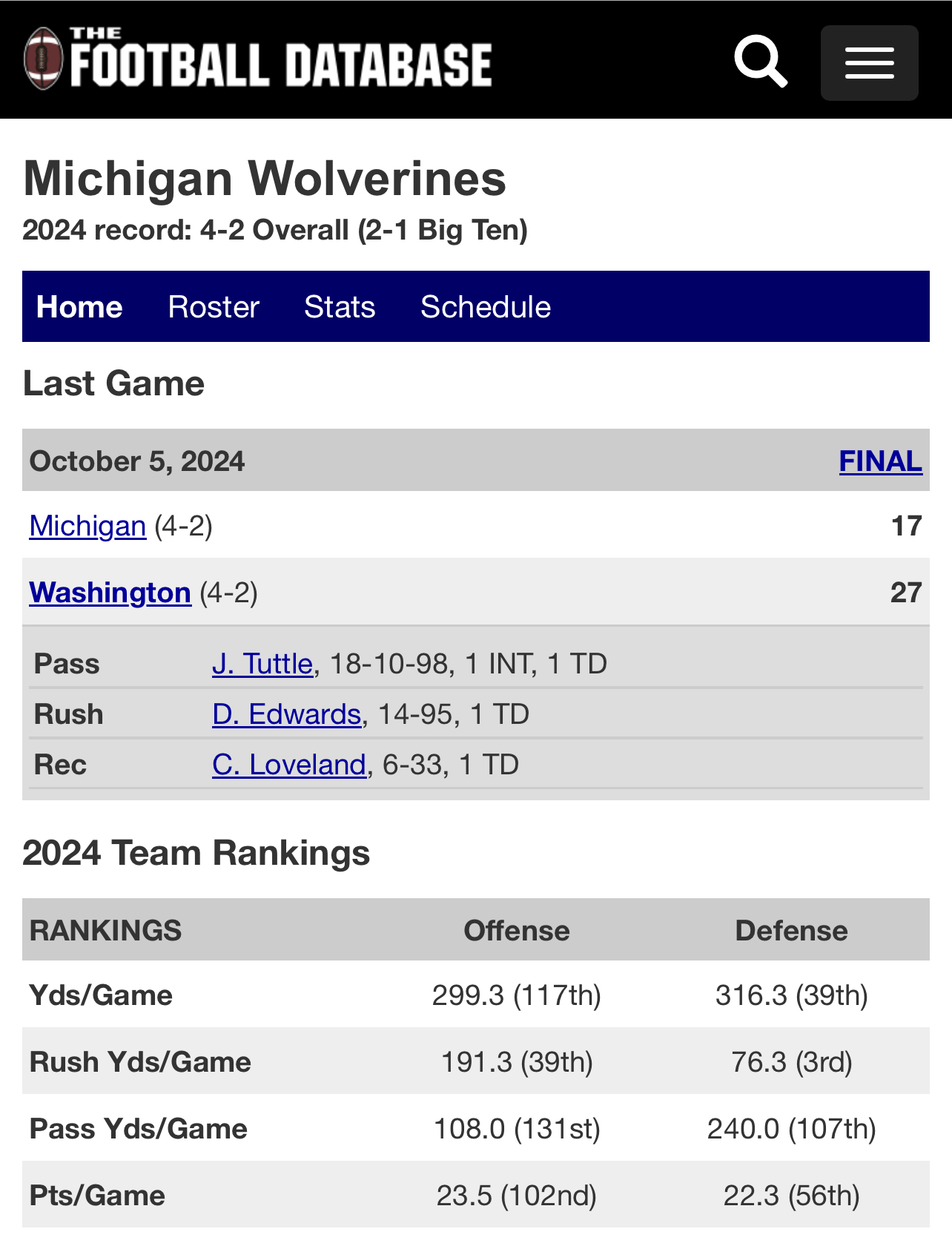
Task: View J. Tuttle player page
Action: (x=262, y=664)
